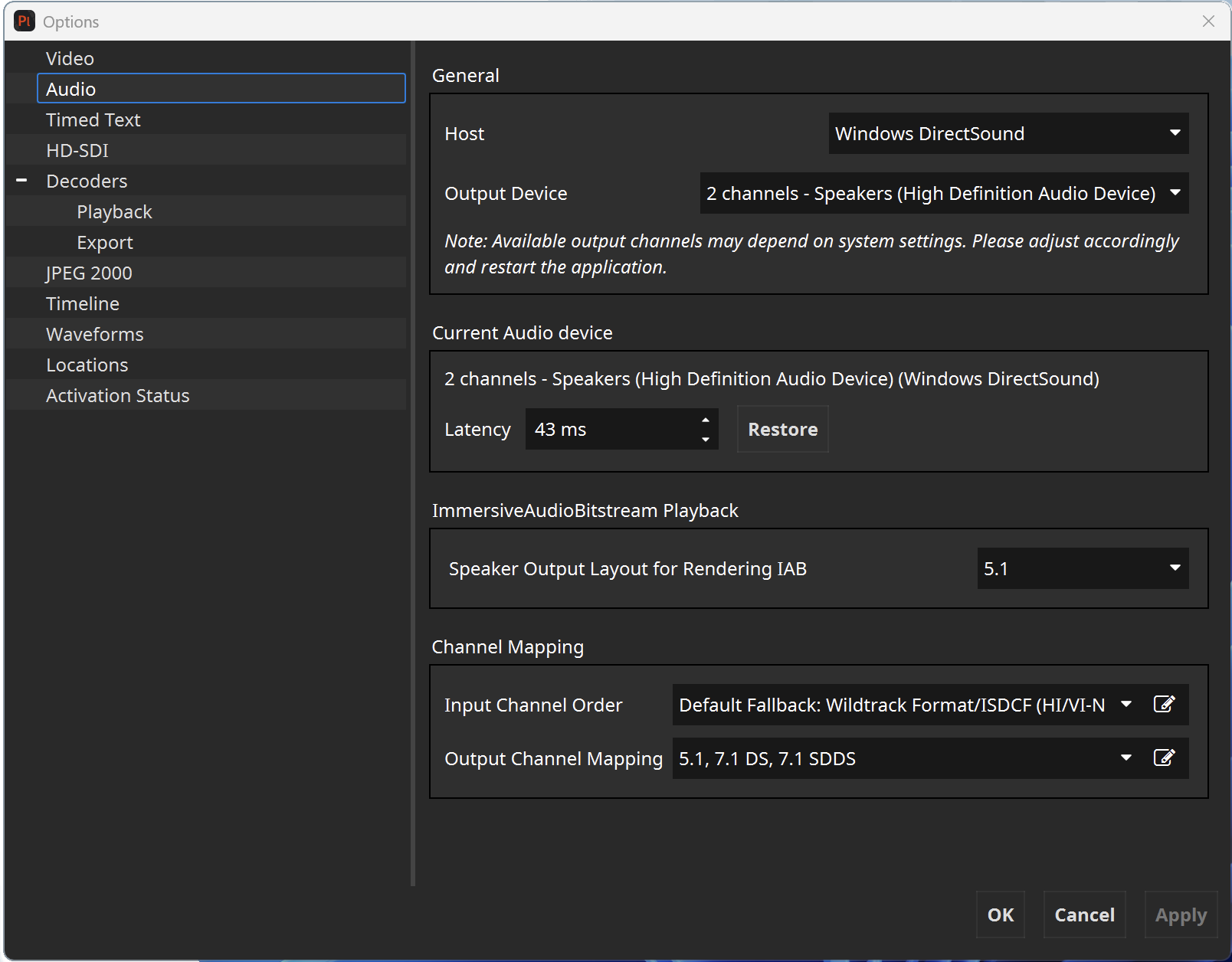The height and width of the screenshot is (962, 1232).
Task: Click the Latency value field
Action: point(609,429)
